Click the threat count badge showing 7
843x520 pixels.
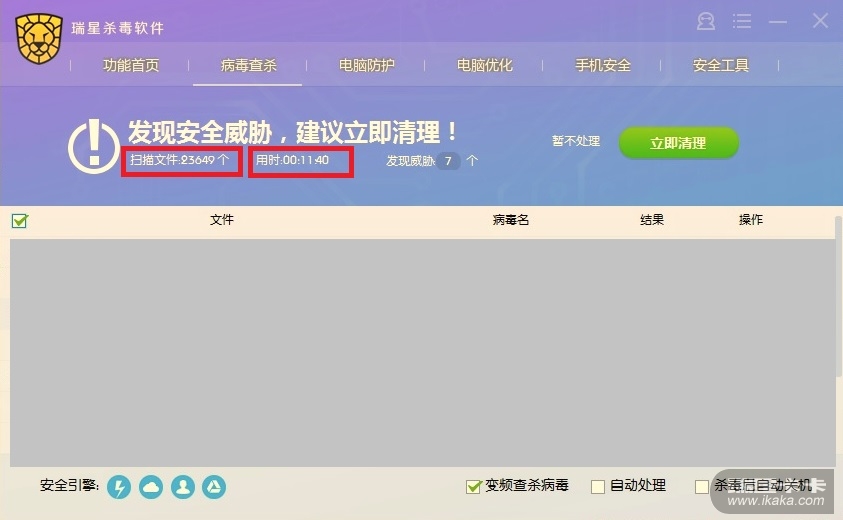coord(448,161)
